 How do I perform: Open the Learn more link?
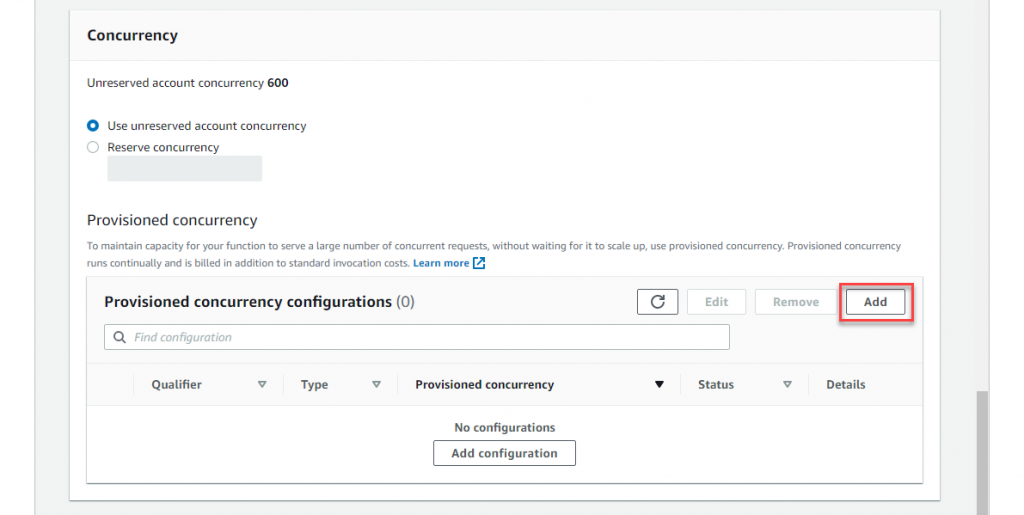(441, 263)
